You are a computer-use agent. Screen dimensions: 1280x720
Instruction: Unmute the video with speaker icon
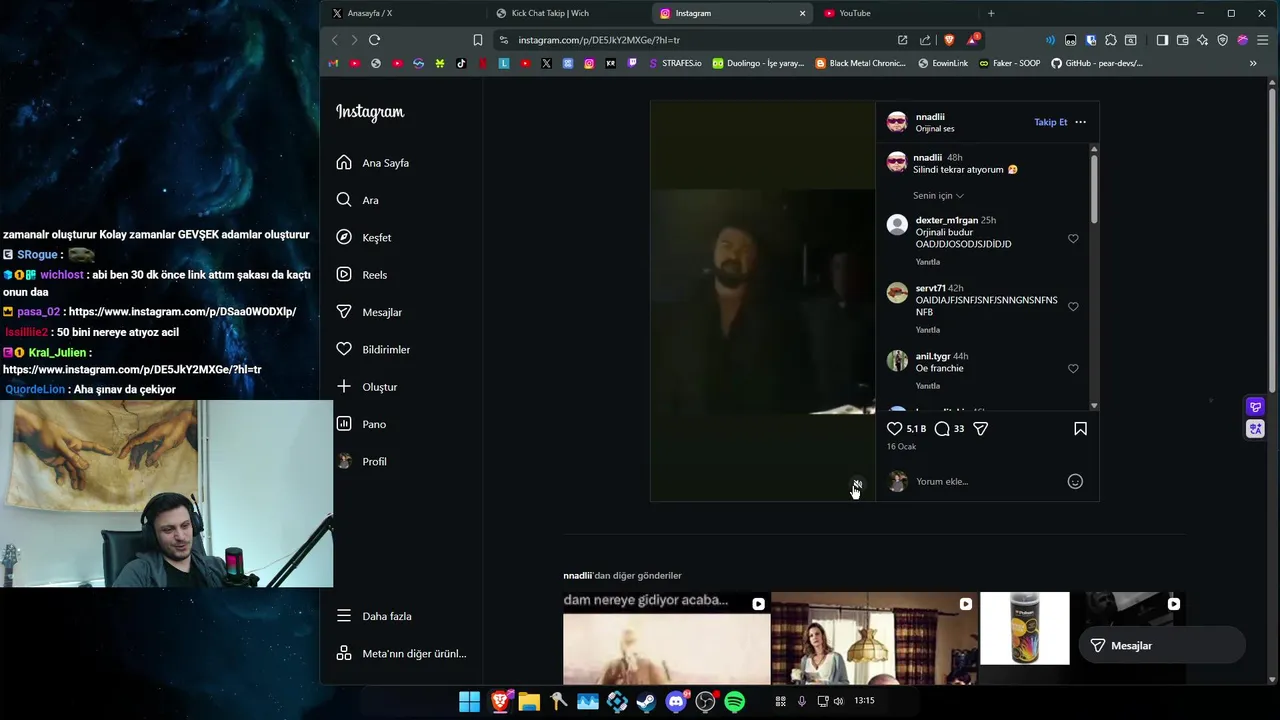(x=857, y=484)
